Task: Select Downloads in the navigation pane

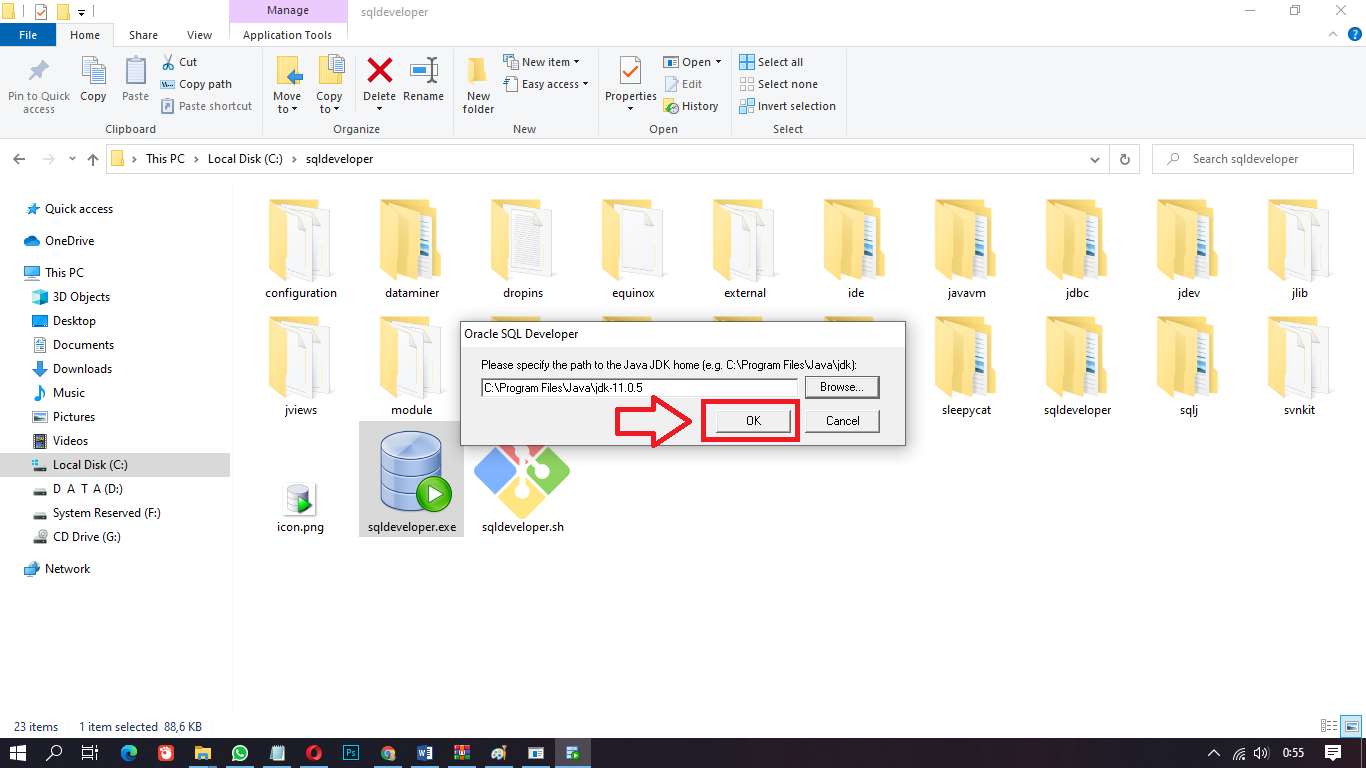Action: (x=82, y=369)
